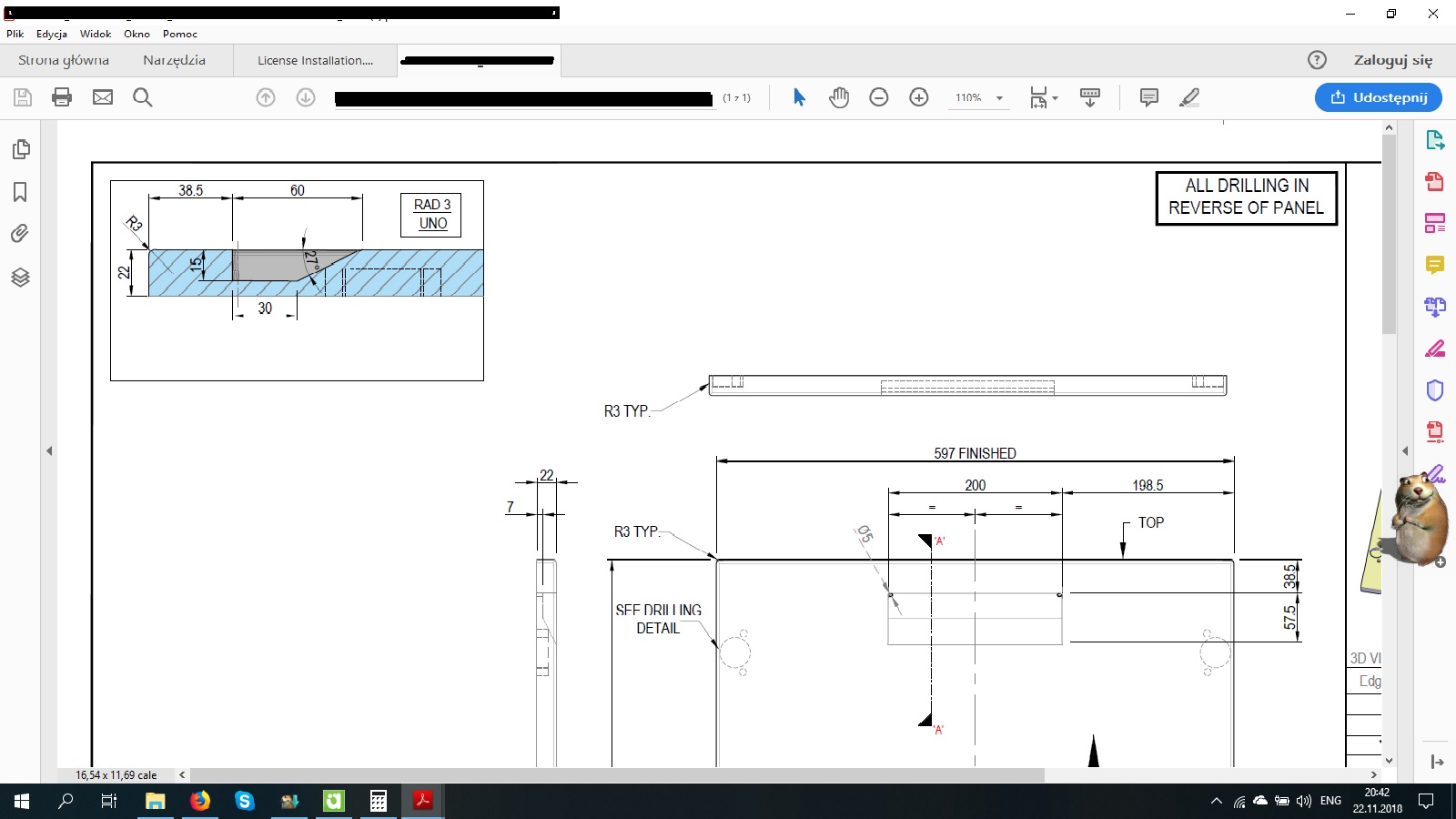This screenshot has width=1456, height=819.
Task: Click the vertical scrollbar thumb
Action: (1389, 235)
